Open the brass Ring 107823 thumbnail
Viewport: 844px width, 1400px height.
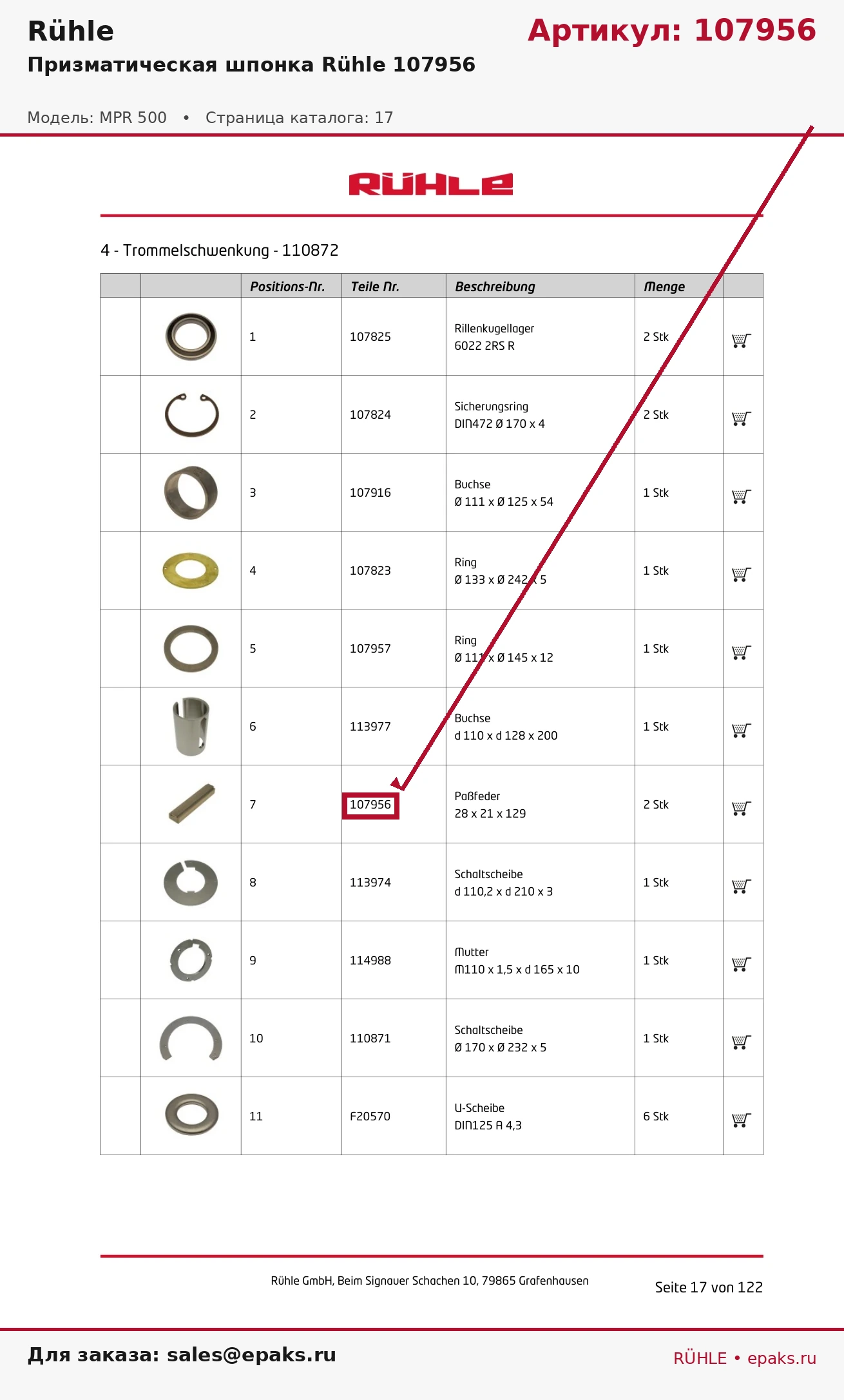(x=191, y=570)
